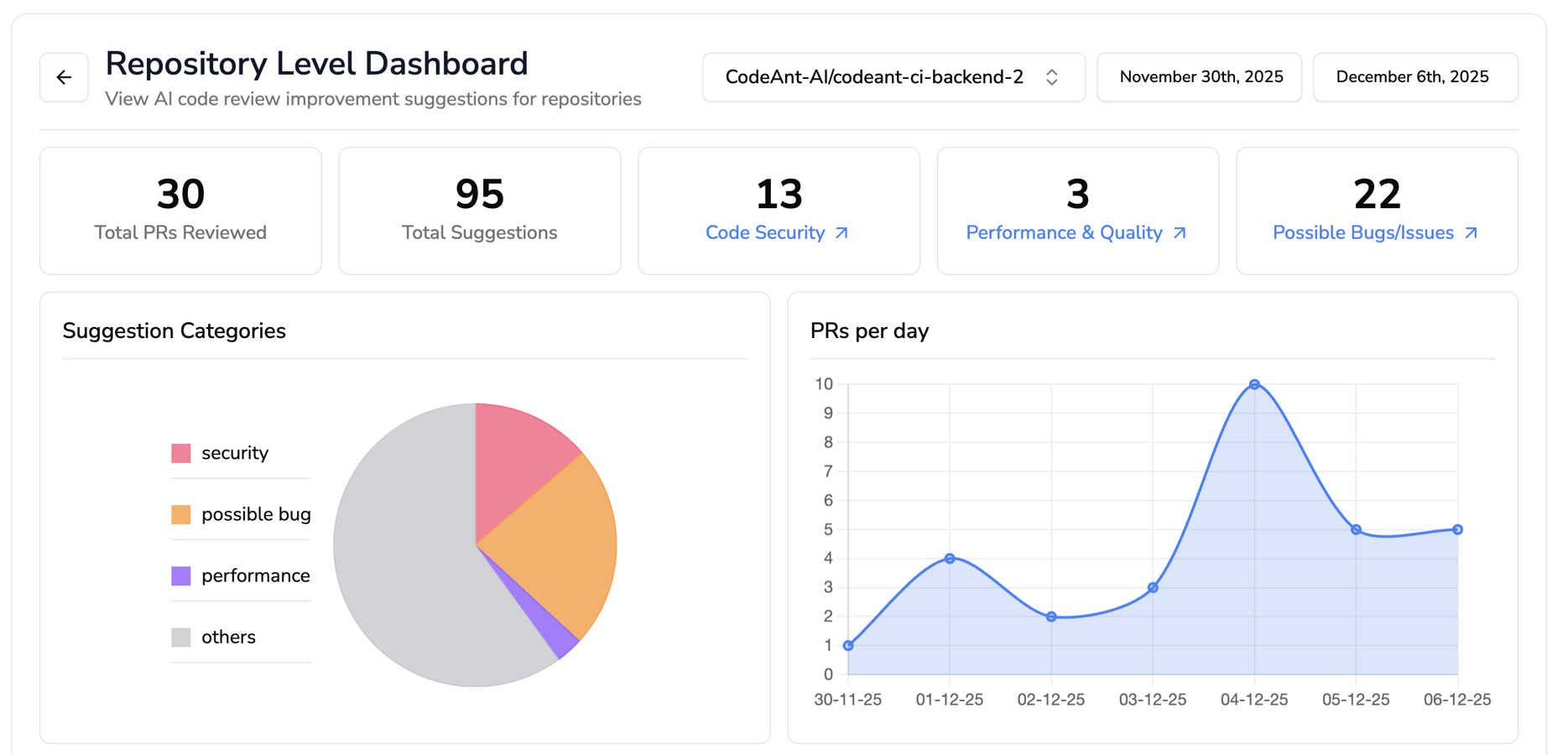Click the up-down chevron on the repository selector
Screen dimensions: 1568x755
tap(1051, 76)
